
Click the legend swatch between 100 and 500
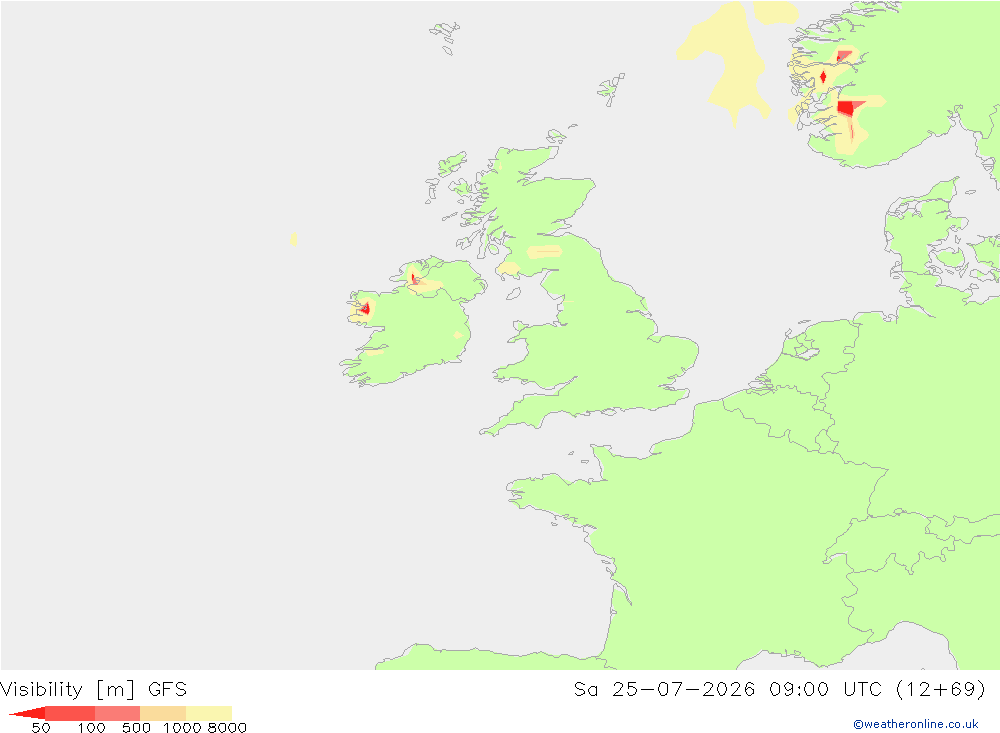click(x=117, y=713)
